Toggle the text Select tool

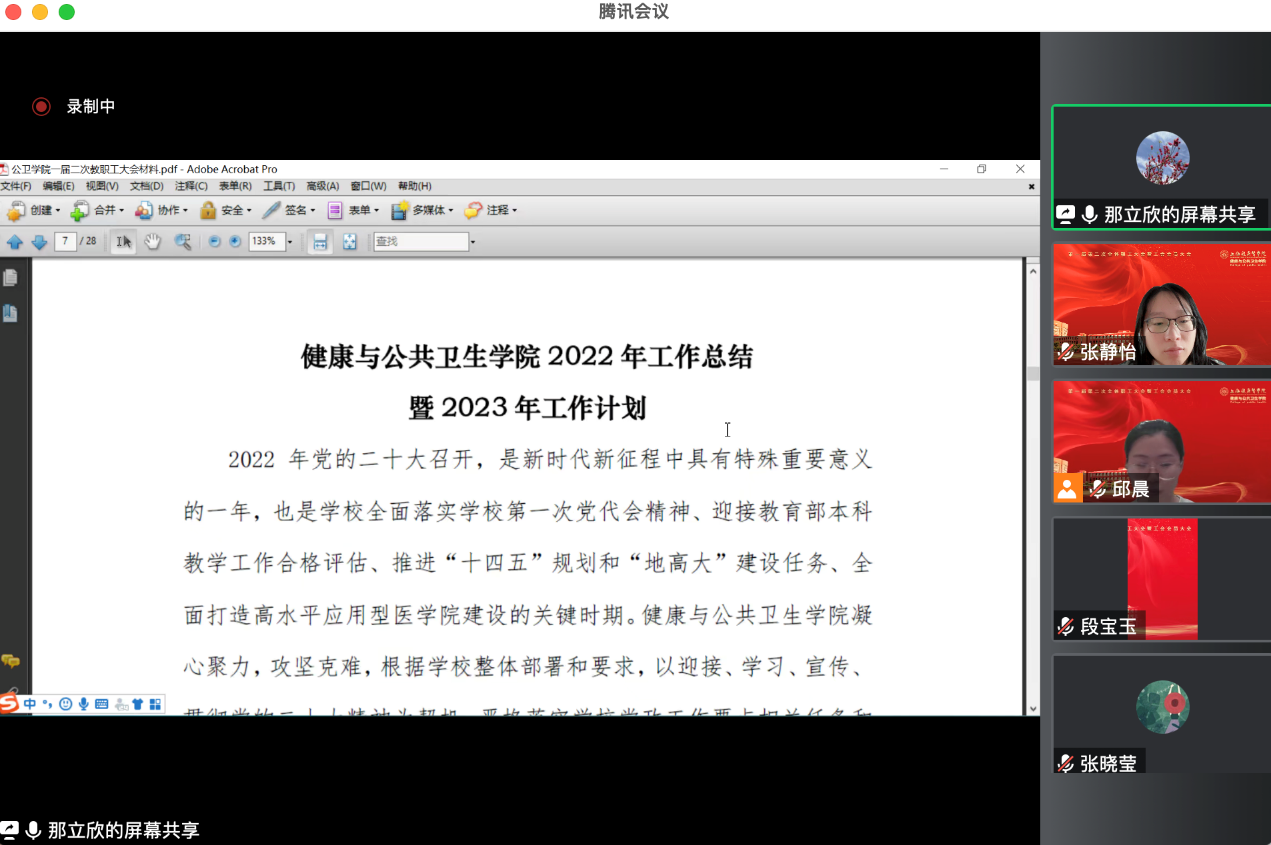click(x=123, y=241)
